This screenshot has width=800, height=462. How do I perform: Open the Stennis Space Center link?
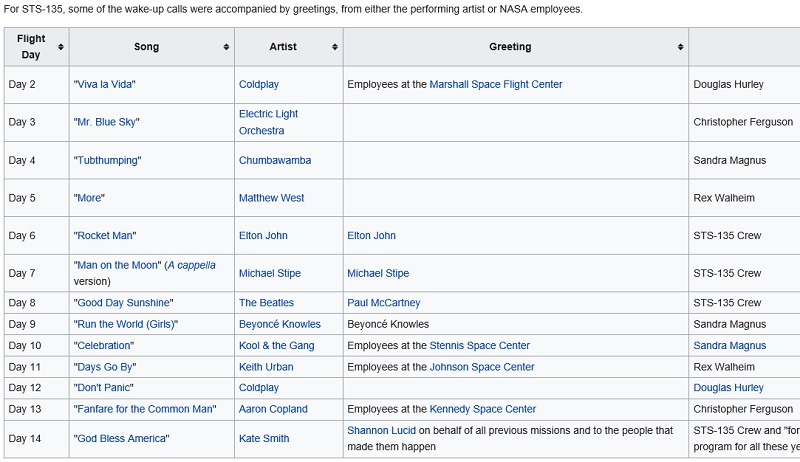click(x=480, y=346)
